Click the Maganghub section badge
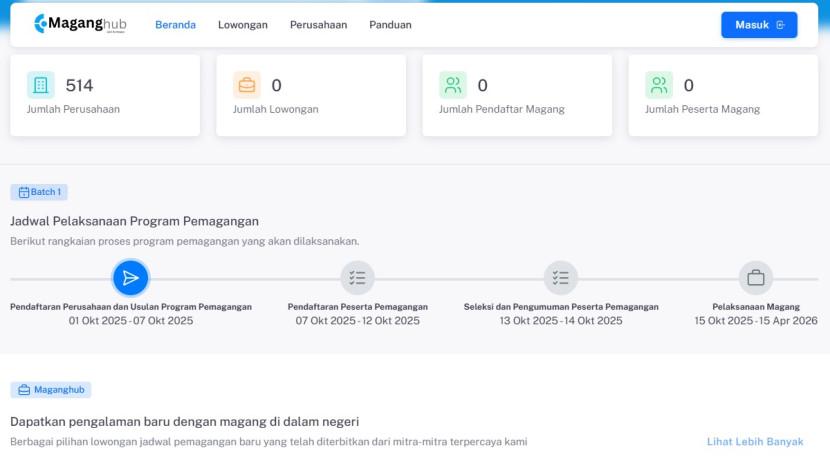 tap(51, 390)
